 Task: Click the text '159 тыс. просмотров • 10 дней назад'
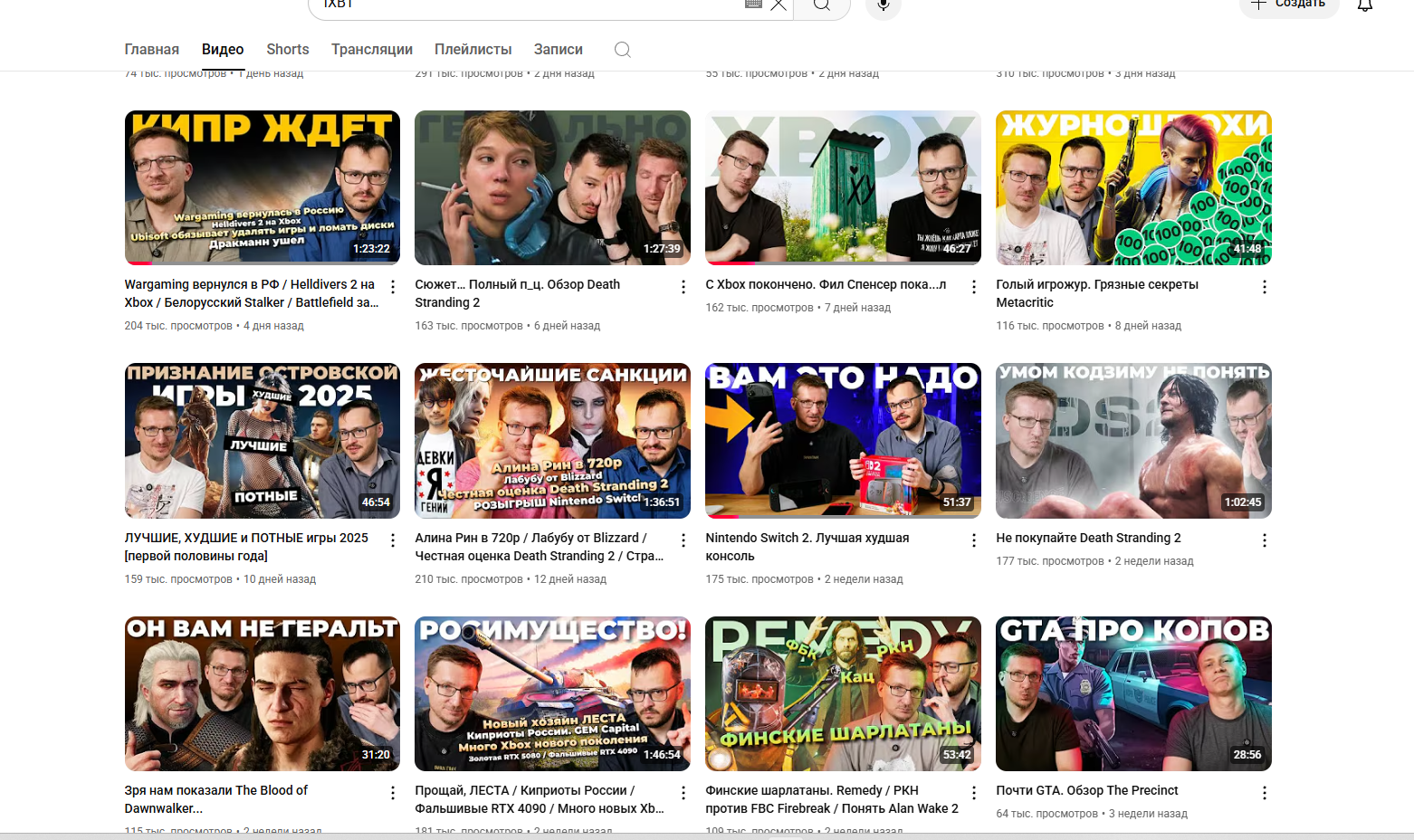(220, 579)
